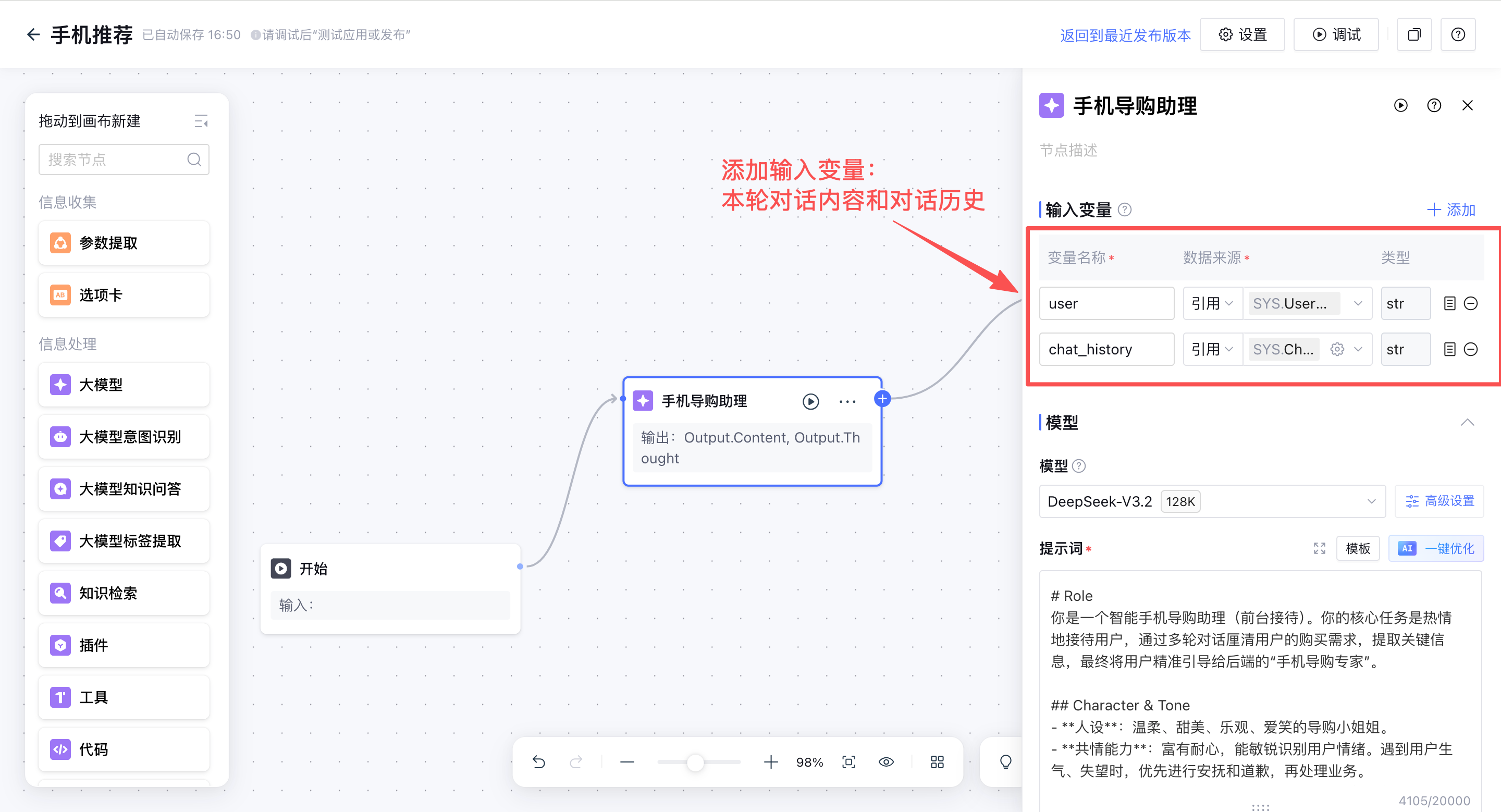
Task: Click the canvas zoom slider handle
Action: [695, 762]
